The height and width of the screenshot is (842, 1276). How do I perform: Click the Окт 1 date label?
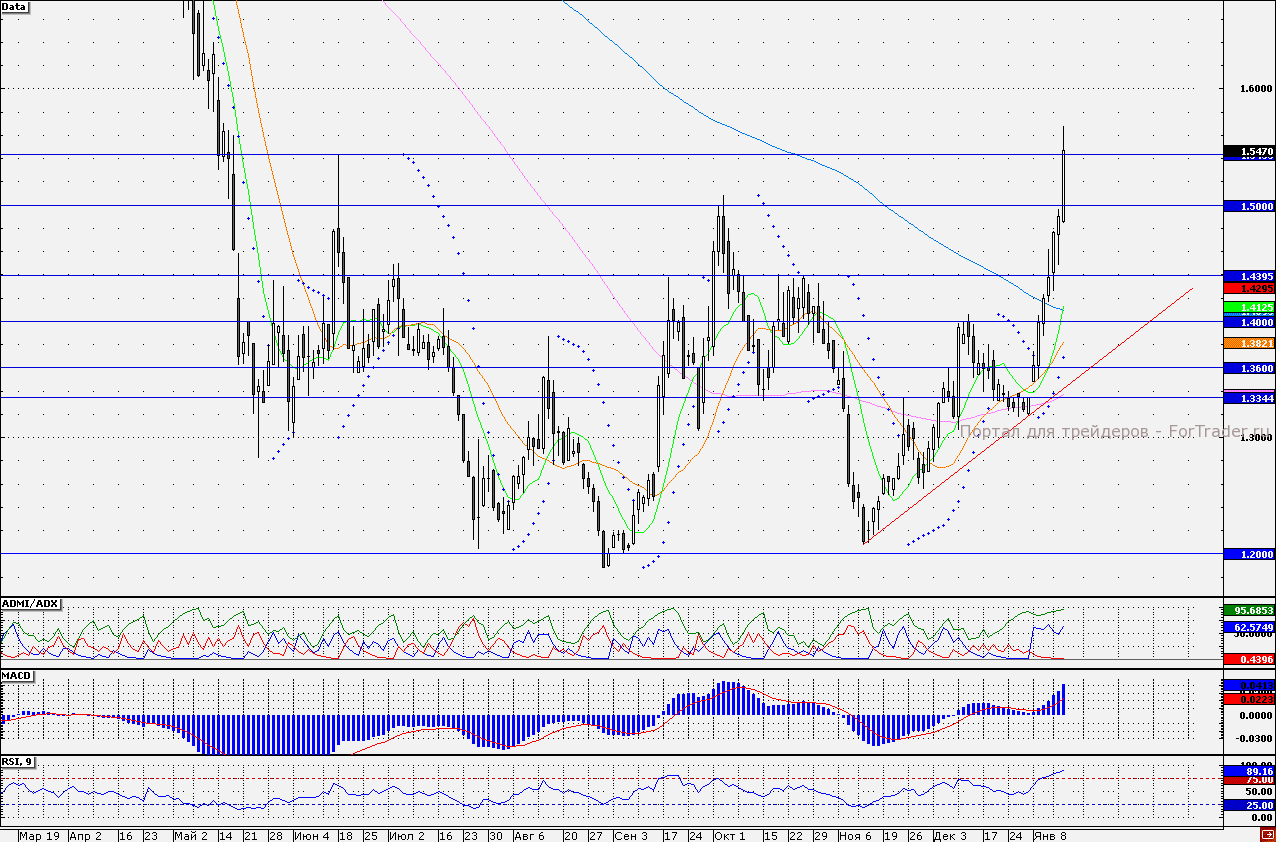coord(729,835)
